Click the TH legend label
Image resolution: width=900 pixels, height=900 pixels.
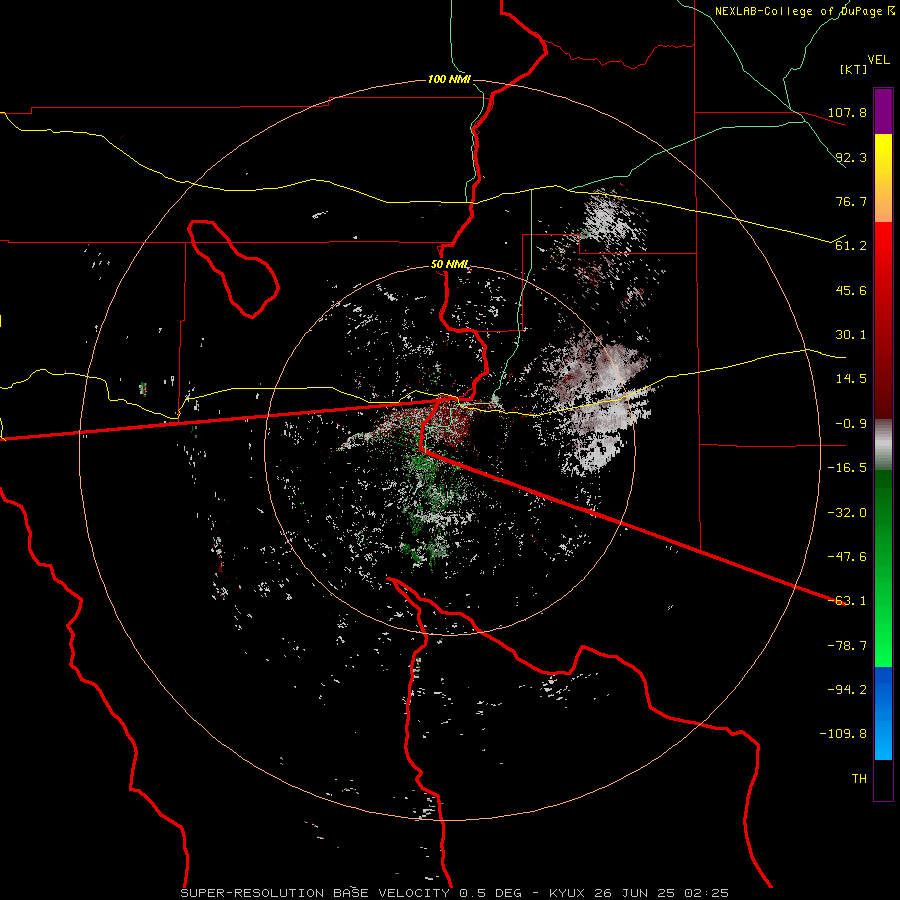859,779
